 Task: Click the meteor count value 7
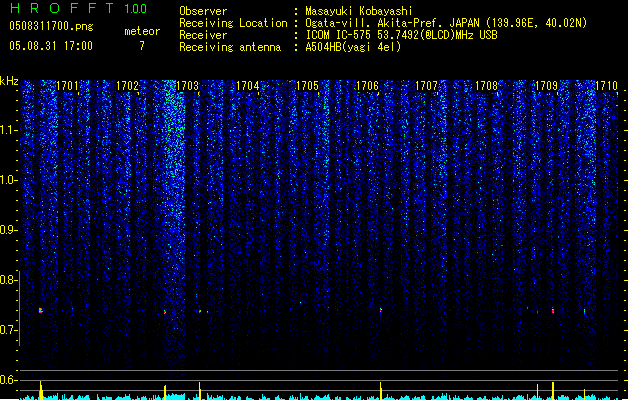142,46
